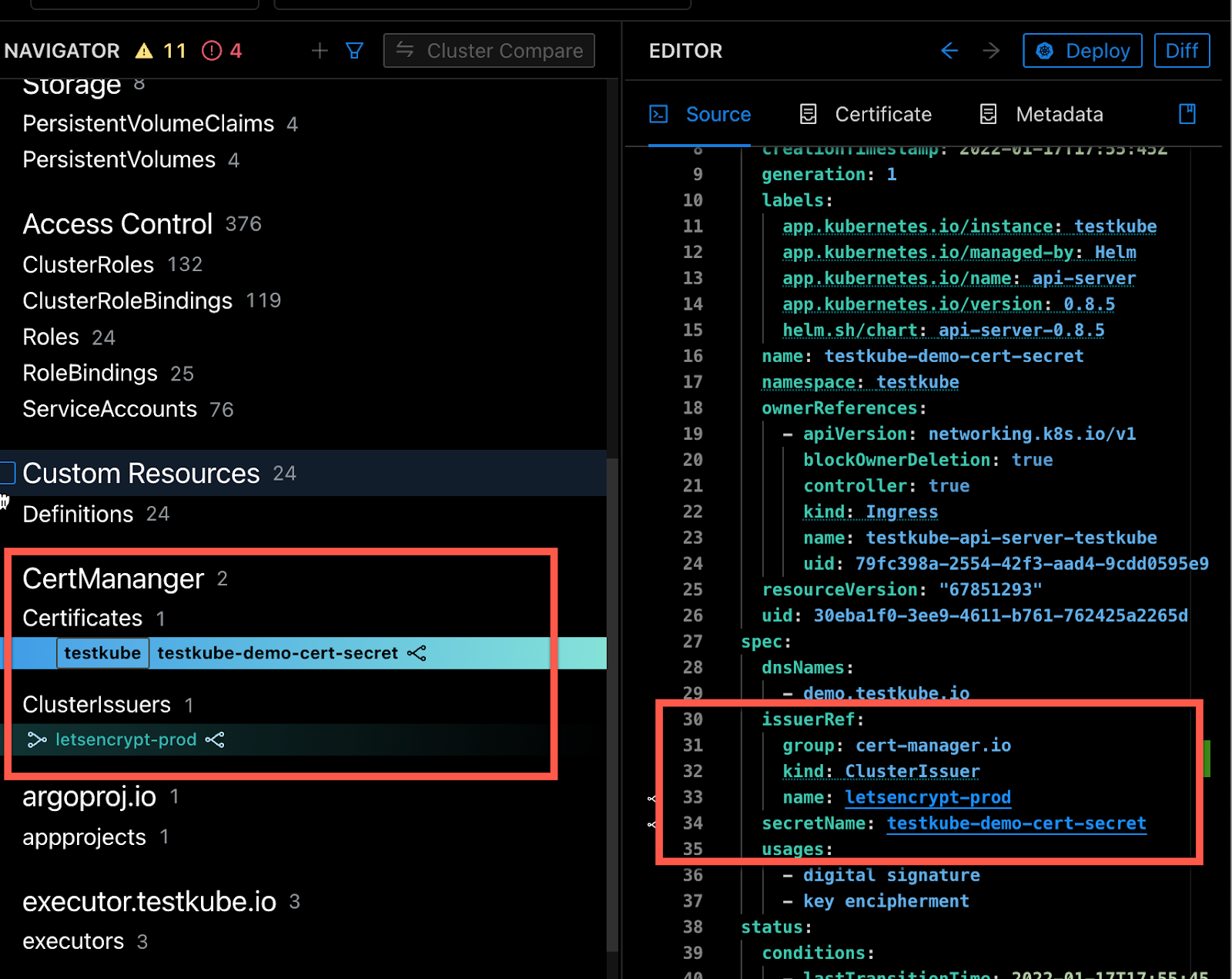Select the testkube-demo-cert-secret certificate row
This screenshot has width=1232, height=979.
point(303,653)
